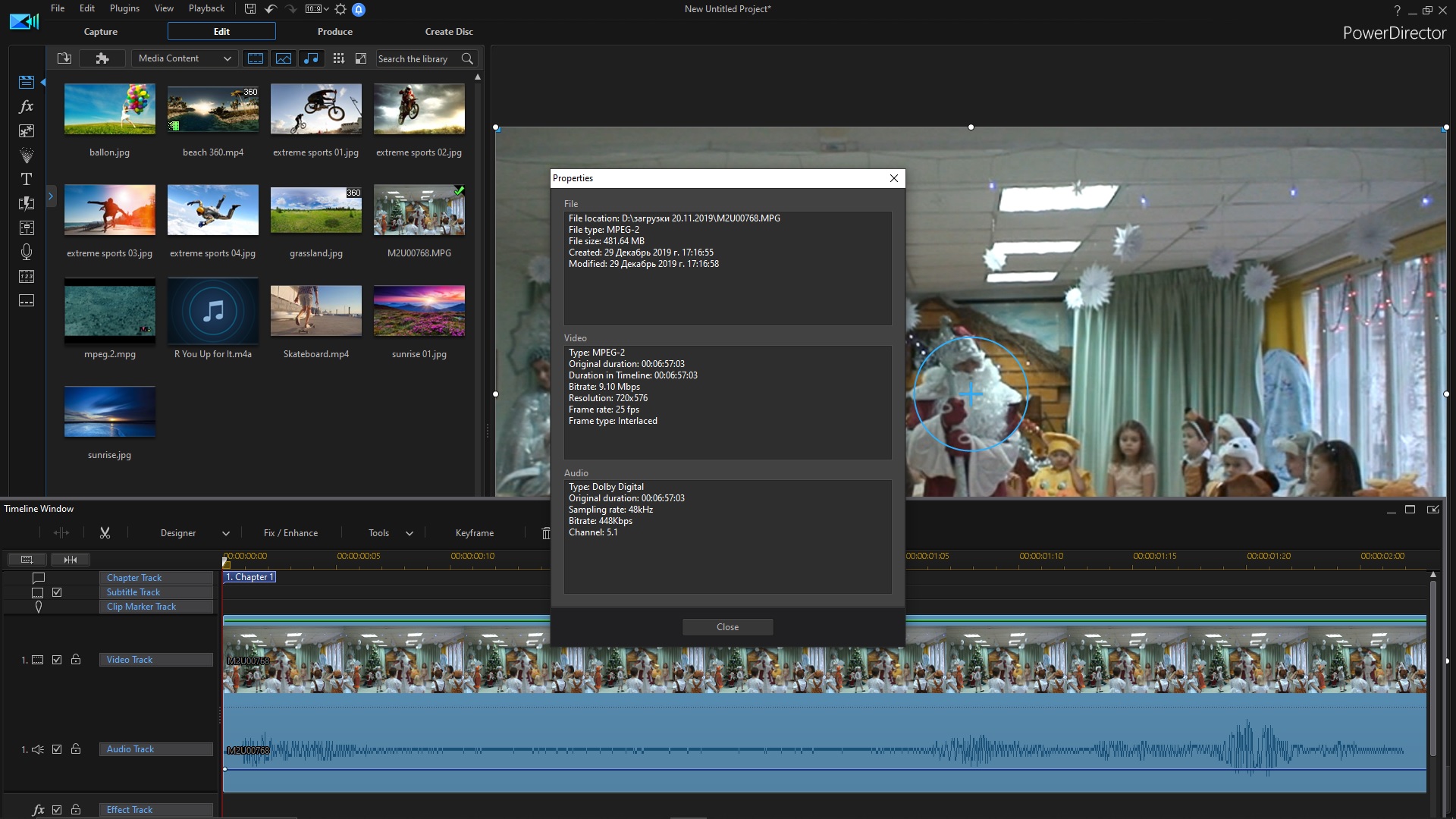Open the Plugins menu

(124, 8)
